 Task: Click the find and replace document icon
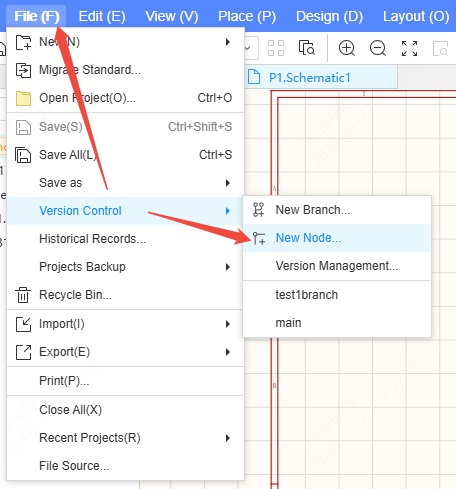[307, 48]
